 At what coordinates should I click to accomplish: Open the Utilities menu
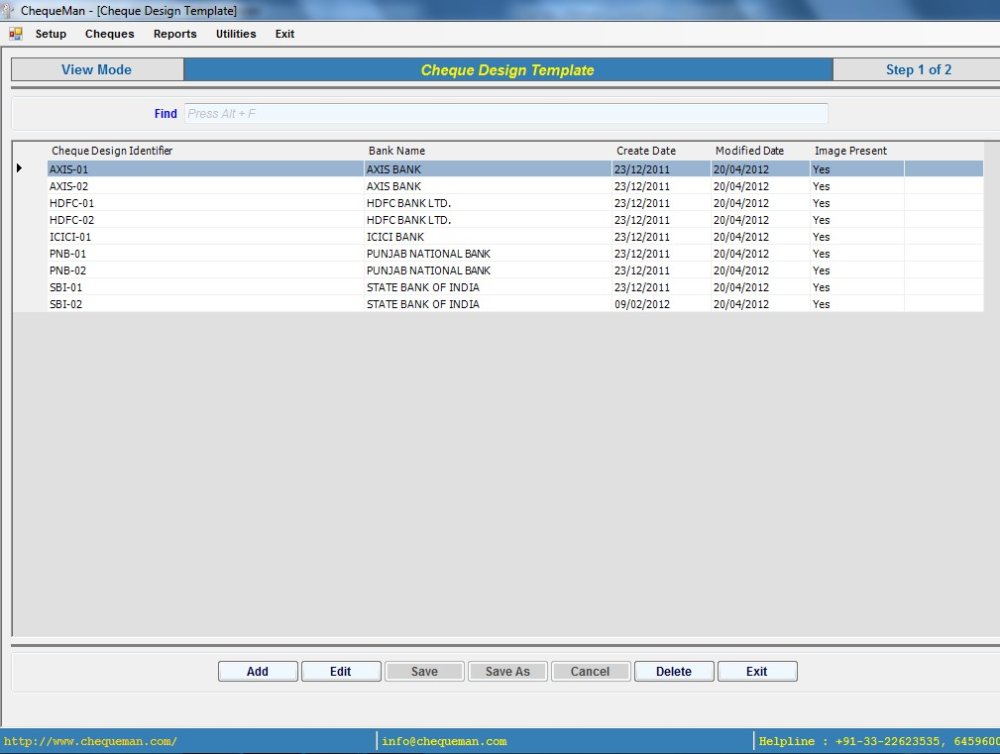coord(236,34)
